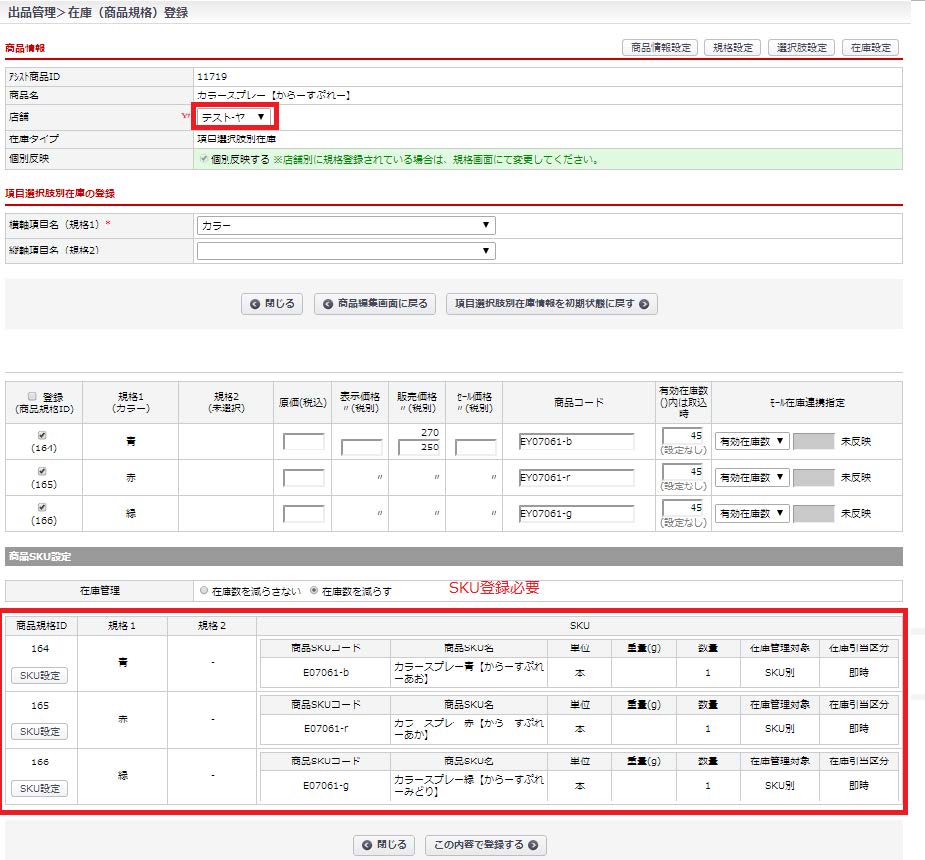Open 有効在庫数 dropdown in the 青 row
Screen dimensions: 925x860
point(752,441)
